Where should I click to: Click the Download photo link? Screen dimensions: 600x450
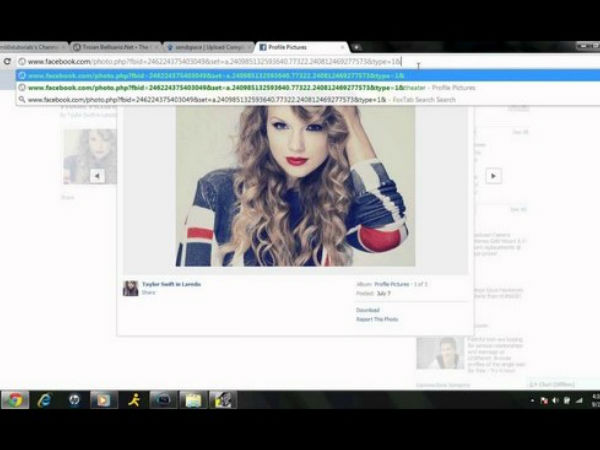368,310
